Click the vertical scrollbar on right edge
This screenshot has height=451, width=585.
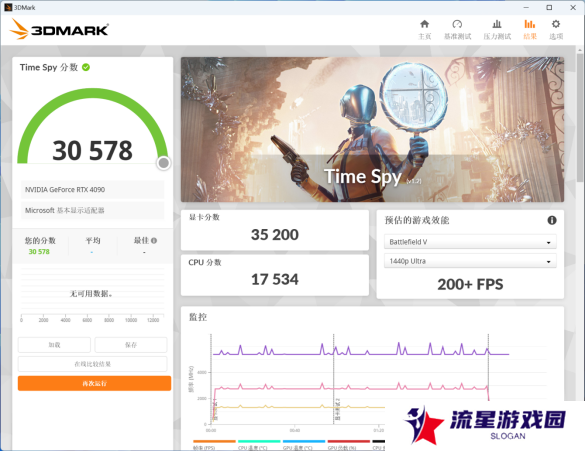tap(580, 112)
